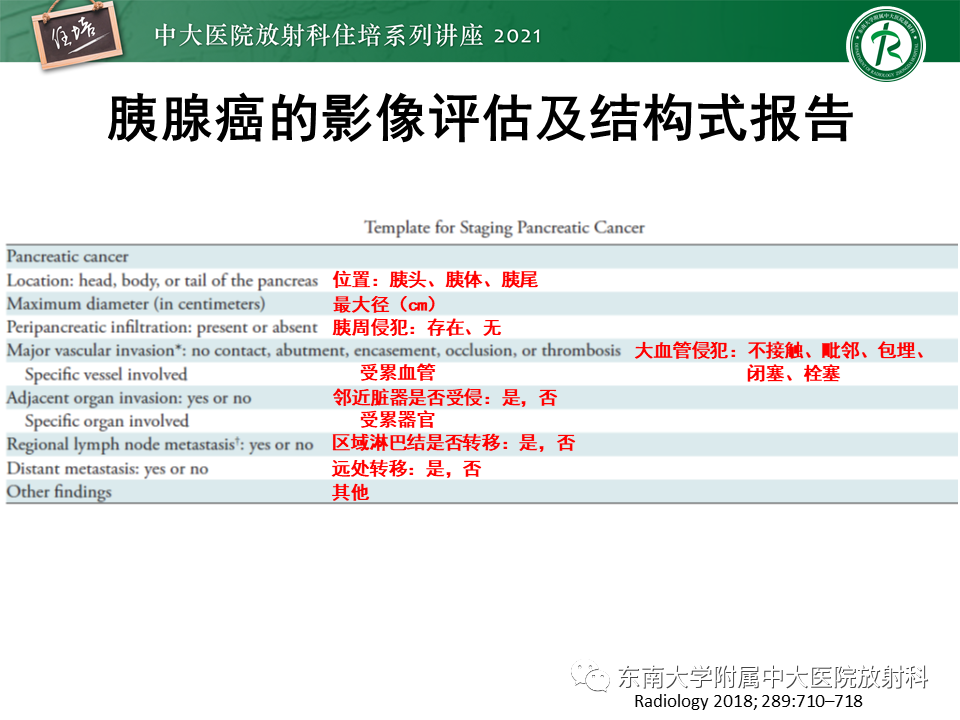Click the round green hospital logo
960x720 pixels.
tap(885, 44)
